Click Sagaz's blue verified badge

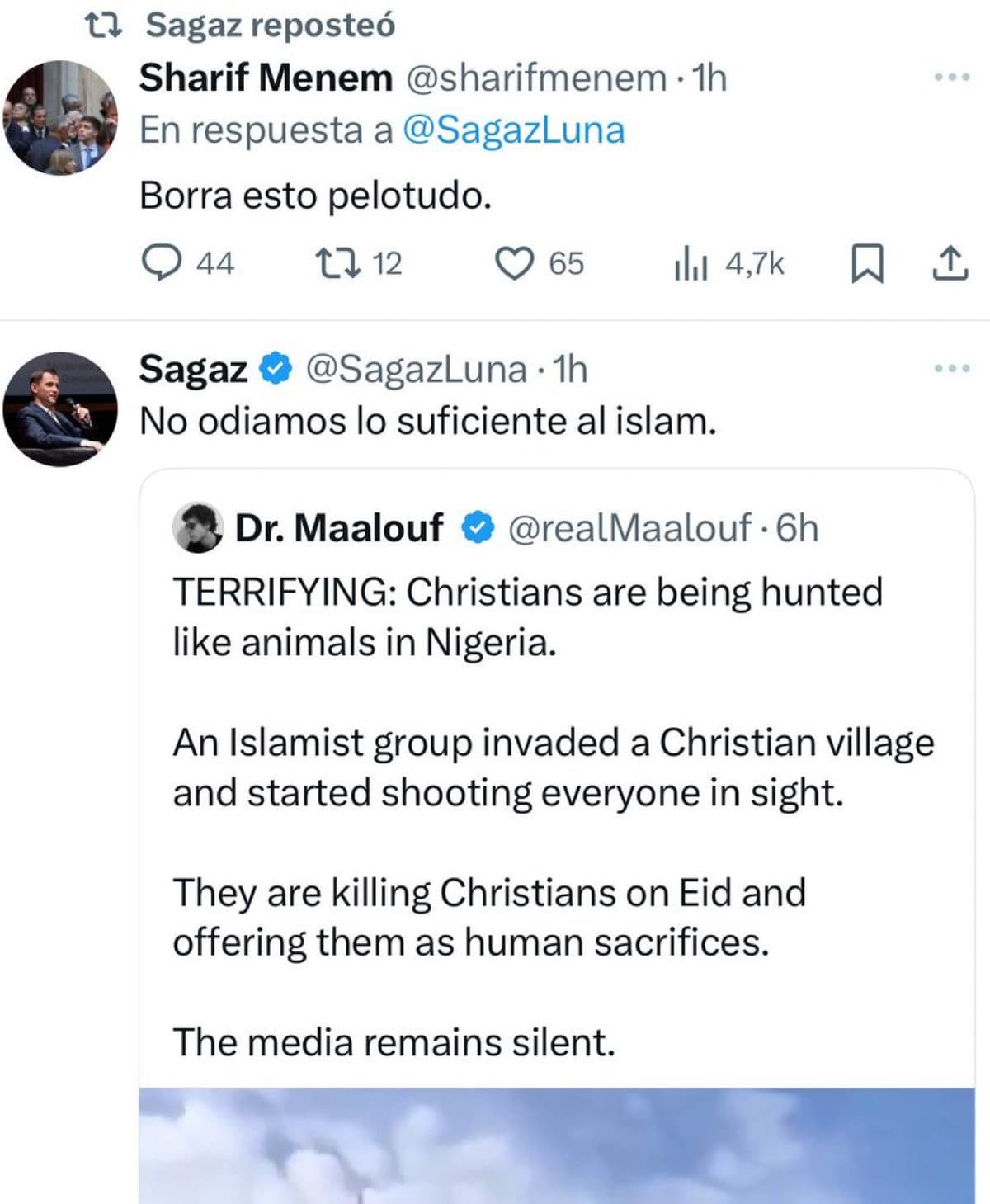(276, 369)
